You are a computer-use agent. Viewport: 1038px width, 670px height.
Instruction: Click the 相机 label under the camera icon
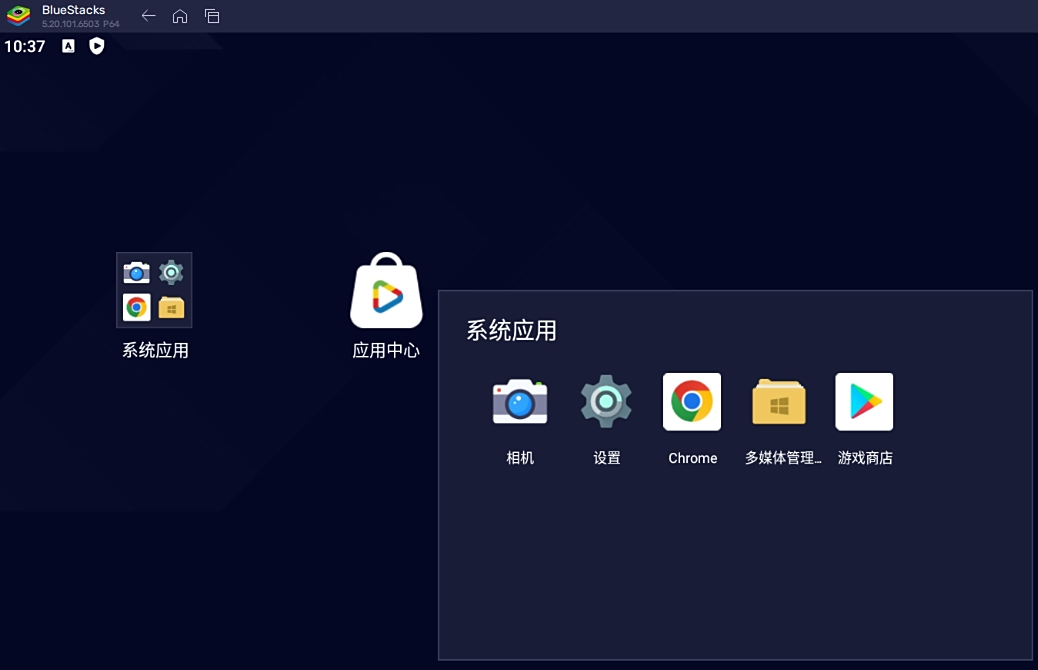click(519, 457)
